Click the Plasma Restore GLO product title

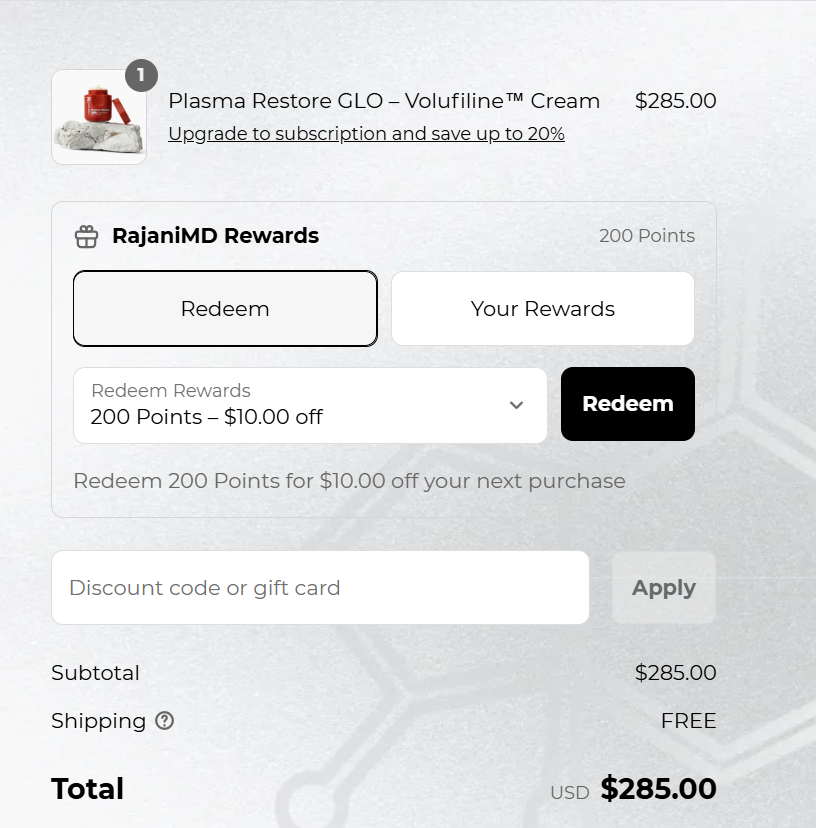384,101
